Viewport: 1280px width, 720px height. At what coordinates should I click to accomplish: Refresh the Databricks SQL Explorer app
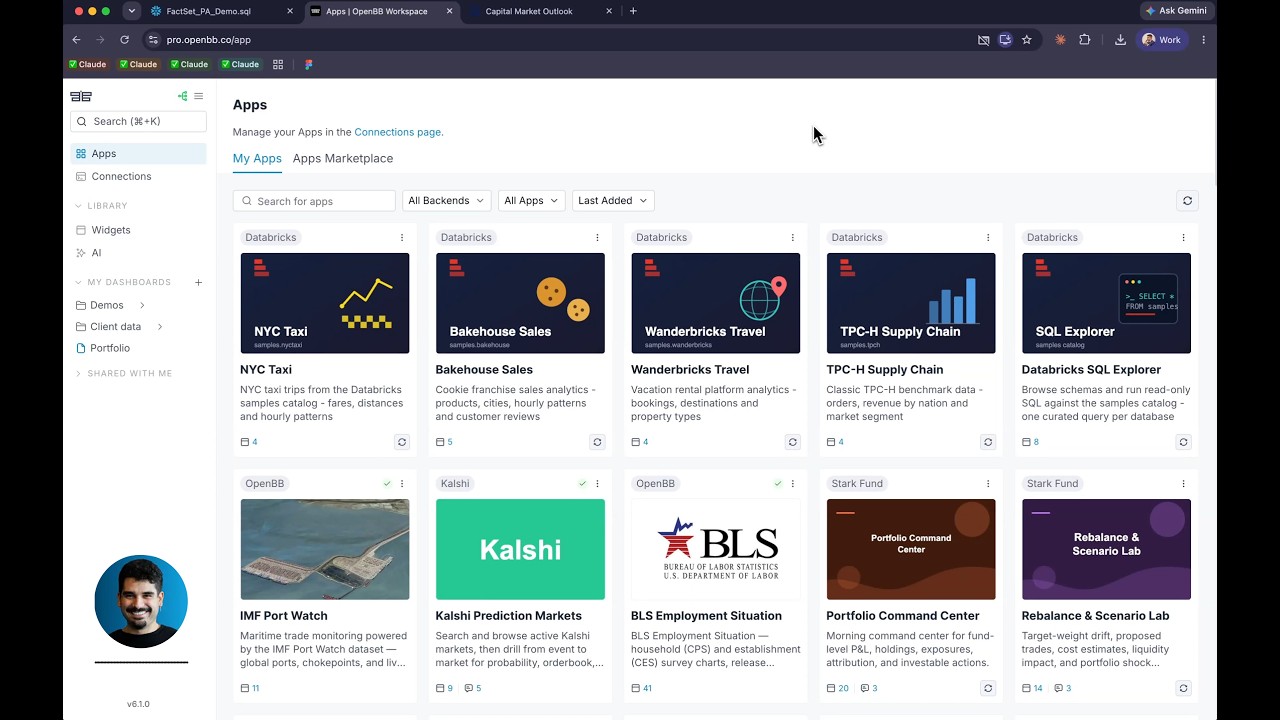1183,442
